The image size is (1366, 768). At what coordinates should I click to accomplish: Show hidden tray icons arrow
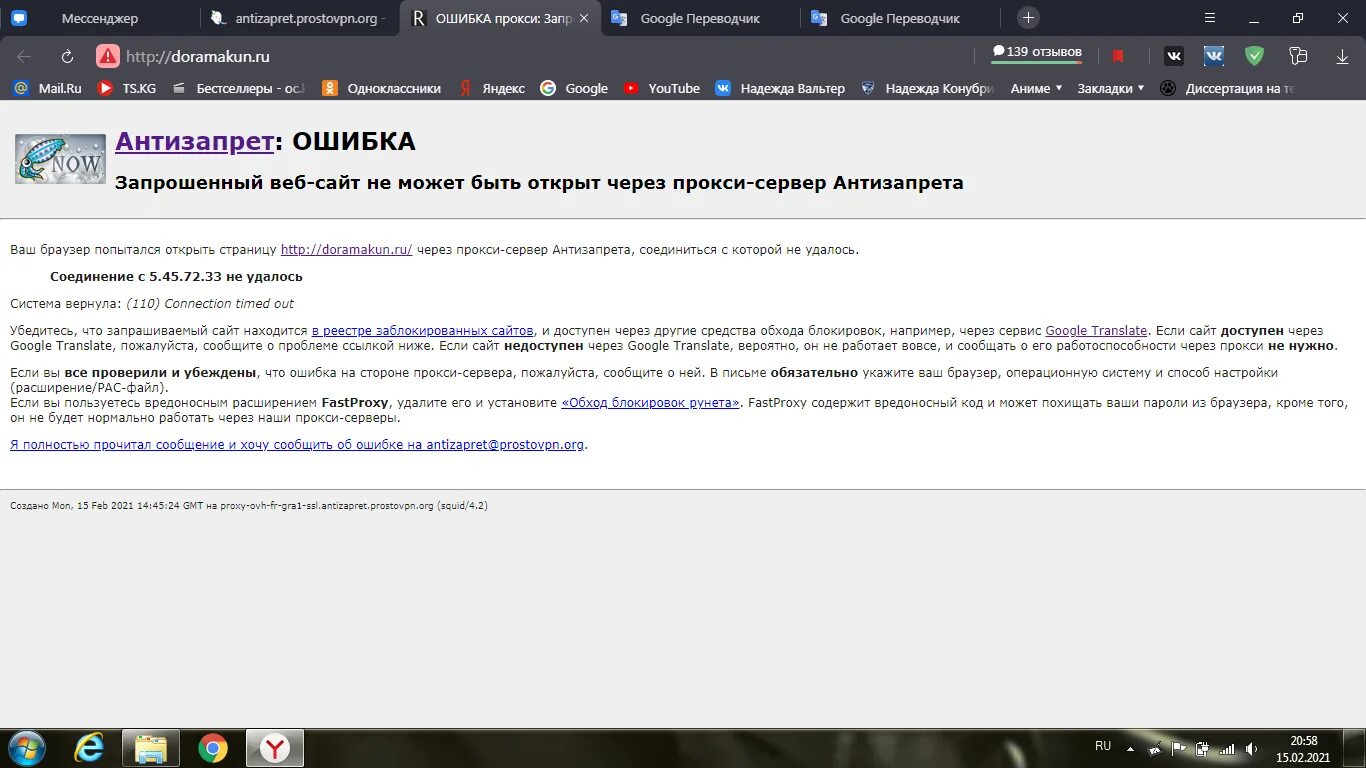pos(1131,748)
